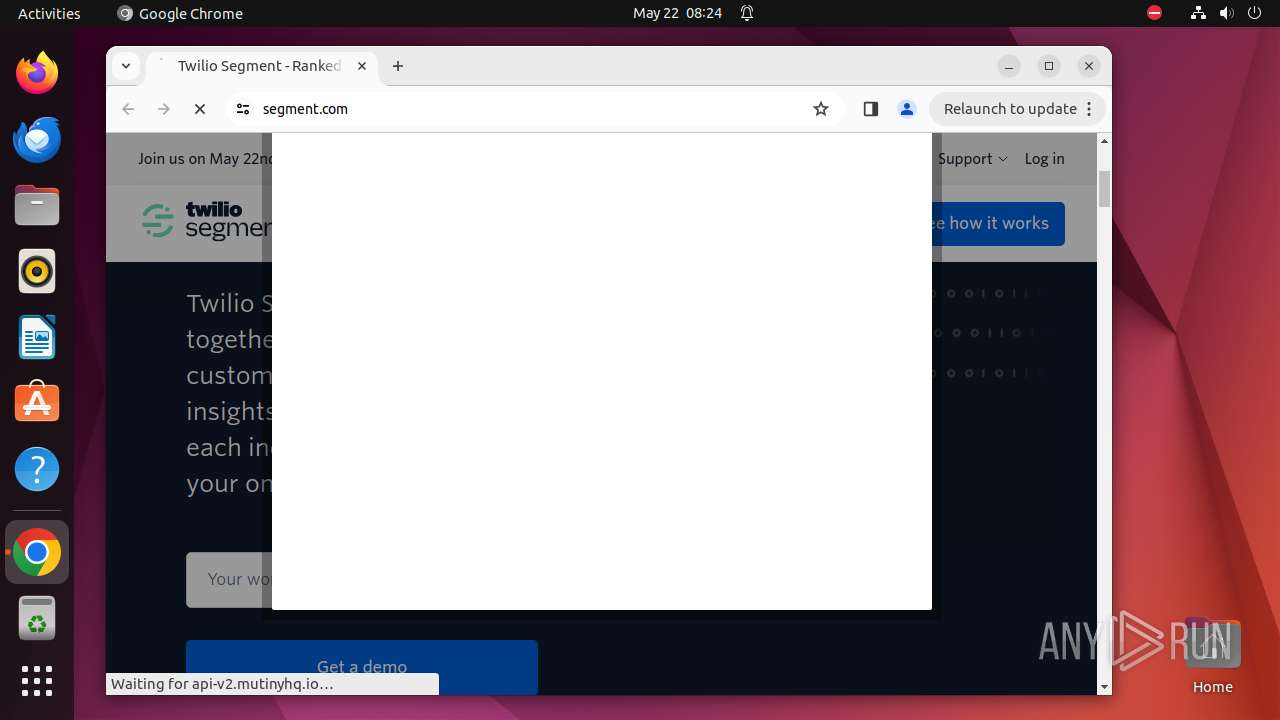Viewport: 1280px width, 720px height.
Task: Open the Help dock icon
Action: coord(37,469)
